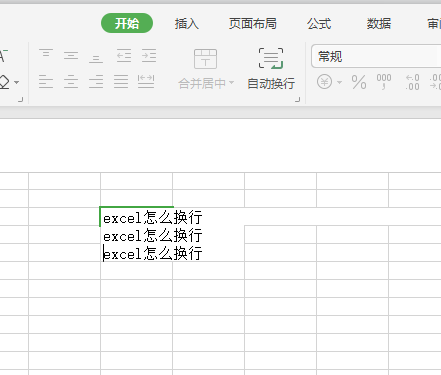Click the increase indent icon

(149, 55)
